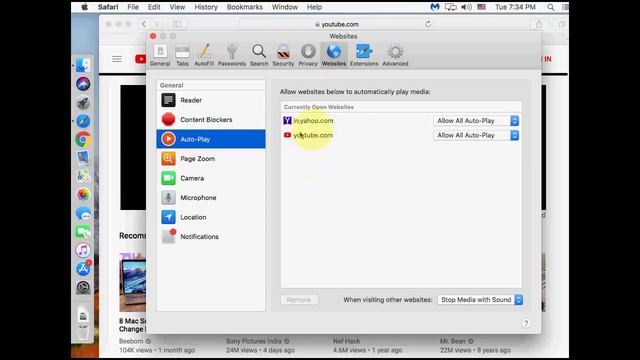Viewport: 640px width, 360px height.
Task: Click the Safari Share button
Action: (539, 24)
